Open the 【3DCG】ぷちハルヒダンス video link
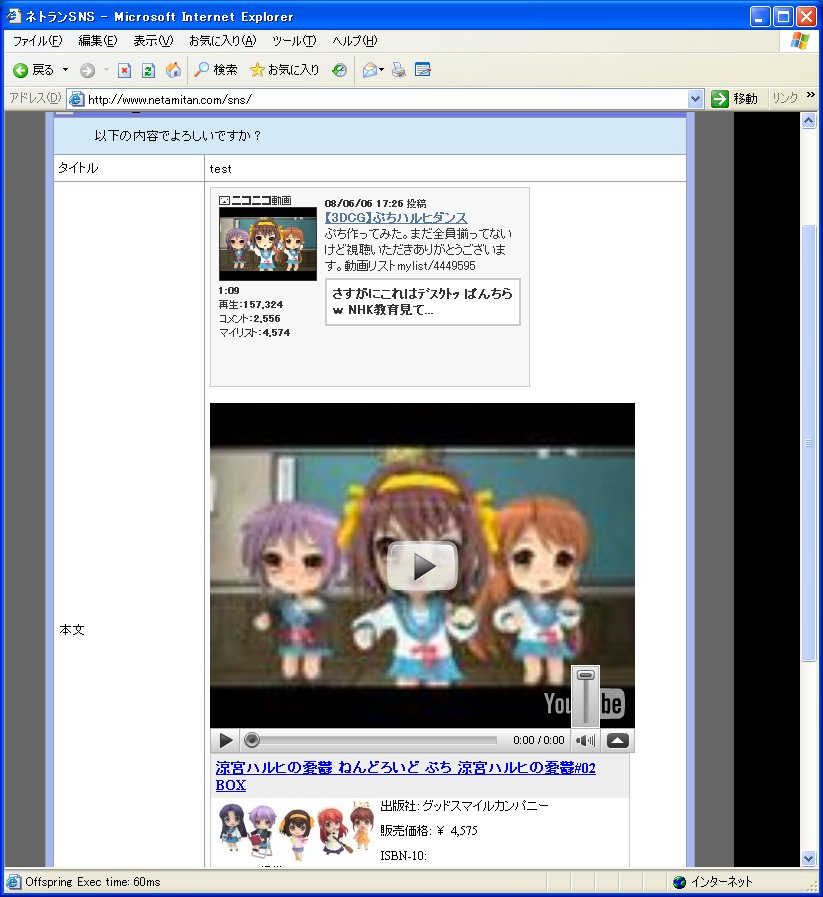The height and width of the screenshot is (897, 823). (396, 218)
